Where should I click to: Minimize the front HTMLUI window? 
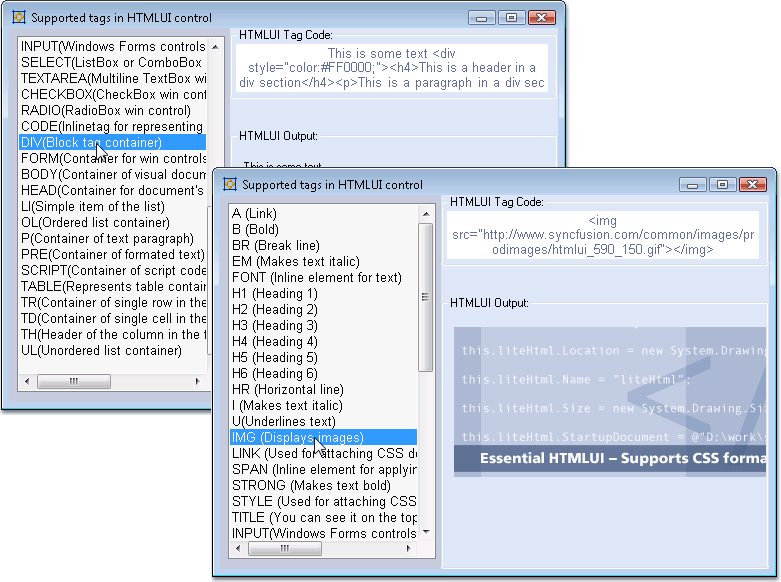tap(692, 185)
